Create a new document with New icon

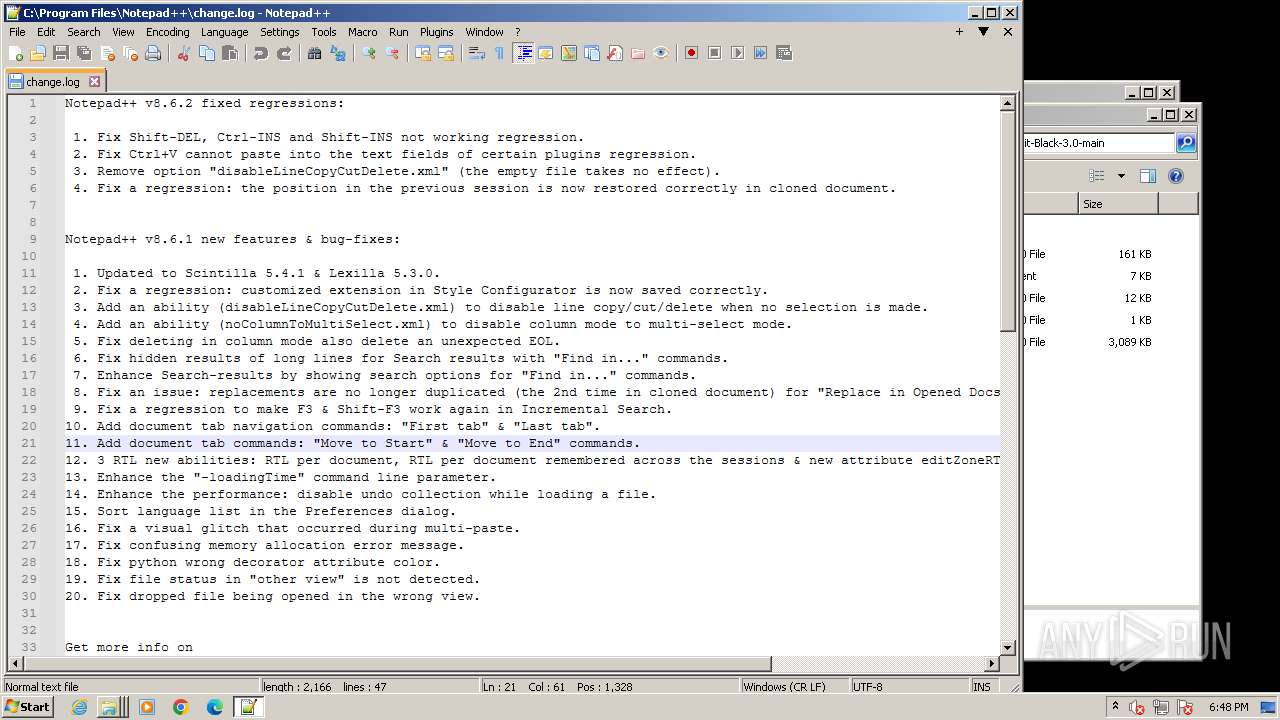click(16, 53)
